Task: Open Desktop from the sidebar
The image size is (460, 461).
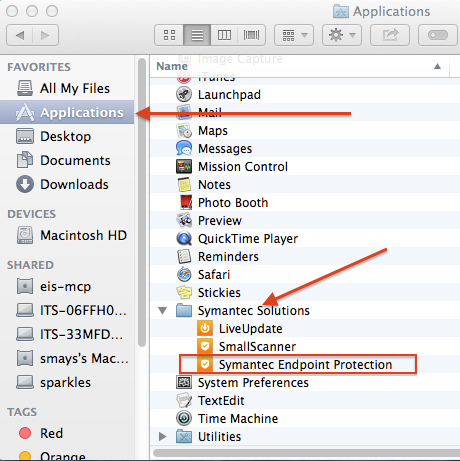Action: [67, 137]
